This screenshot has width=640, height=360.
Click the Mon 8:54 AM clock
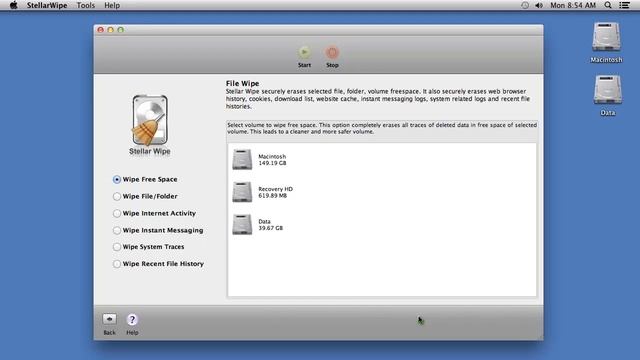[573, 5]
